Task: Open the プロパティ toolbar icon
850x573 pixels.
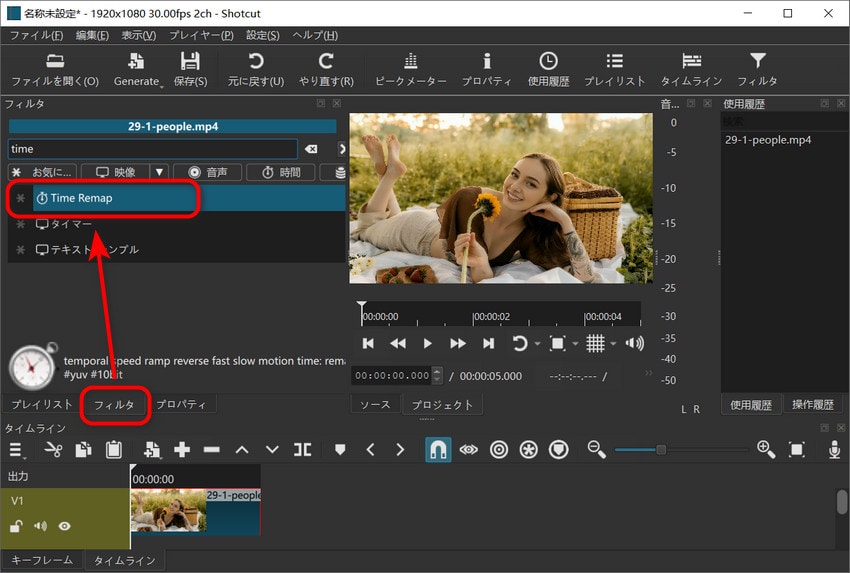Action: tap(487, 69)
